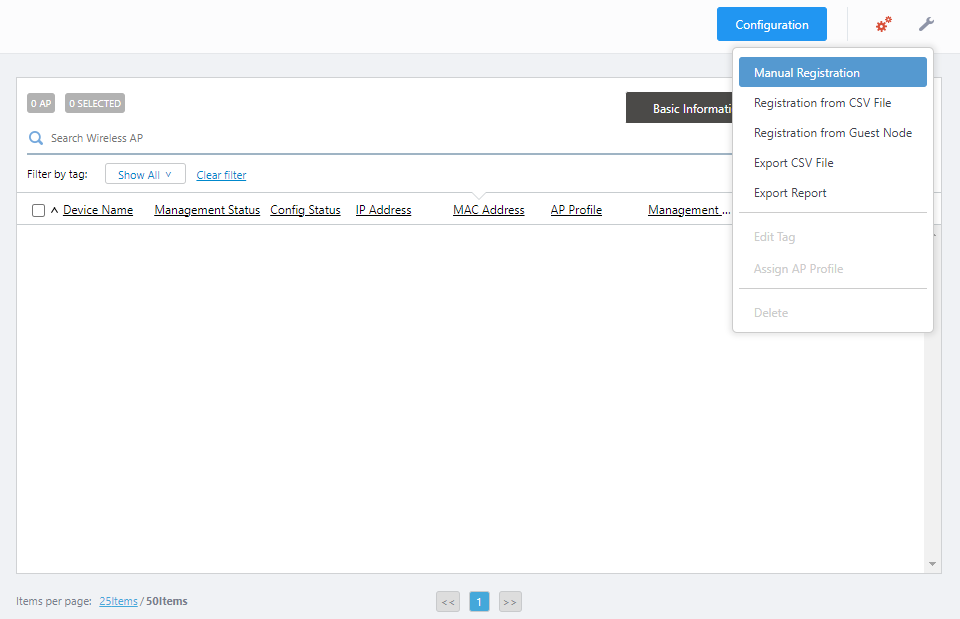Image resolution: width=960 pixels, height=619 pixels.
Task: Set items per page to 25Items
Action: 118,601
